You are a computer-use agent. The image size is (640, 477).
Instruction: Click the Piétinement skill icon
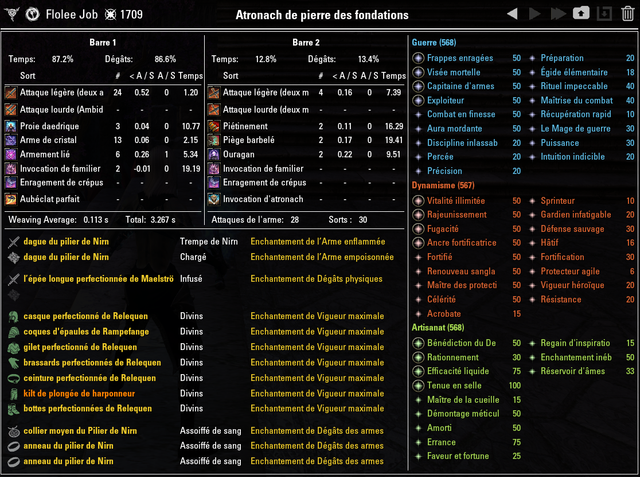click(x=214, y=126)
